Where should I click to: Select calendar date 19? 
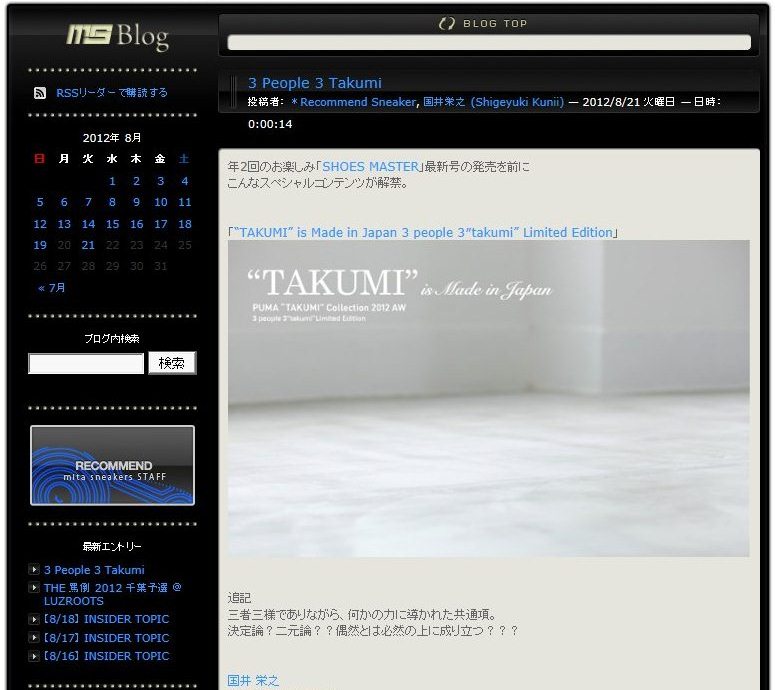tap(40, 245)
